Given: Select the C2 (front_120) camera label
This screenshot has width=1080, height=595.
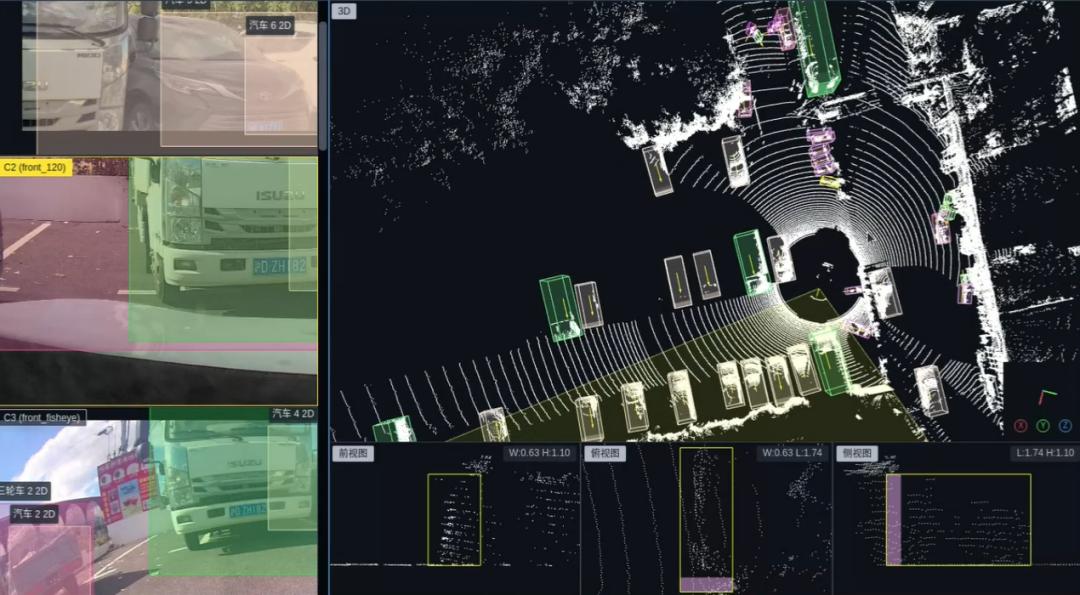Looking at the screenshot, I should [x=36, y=167].
